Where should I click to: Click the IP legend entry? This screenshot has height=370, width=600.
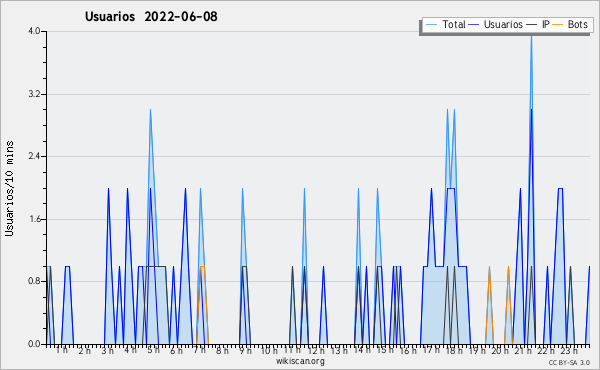[538, 24]
